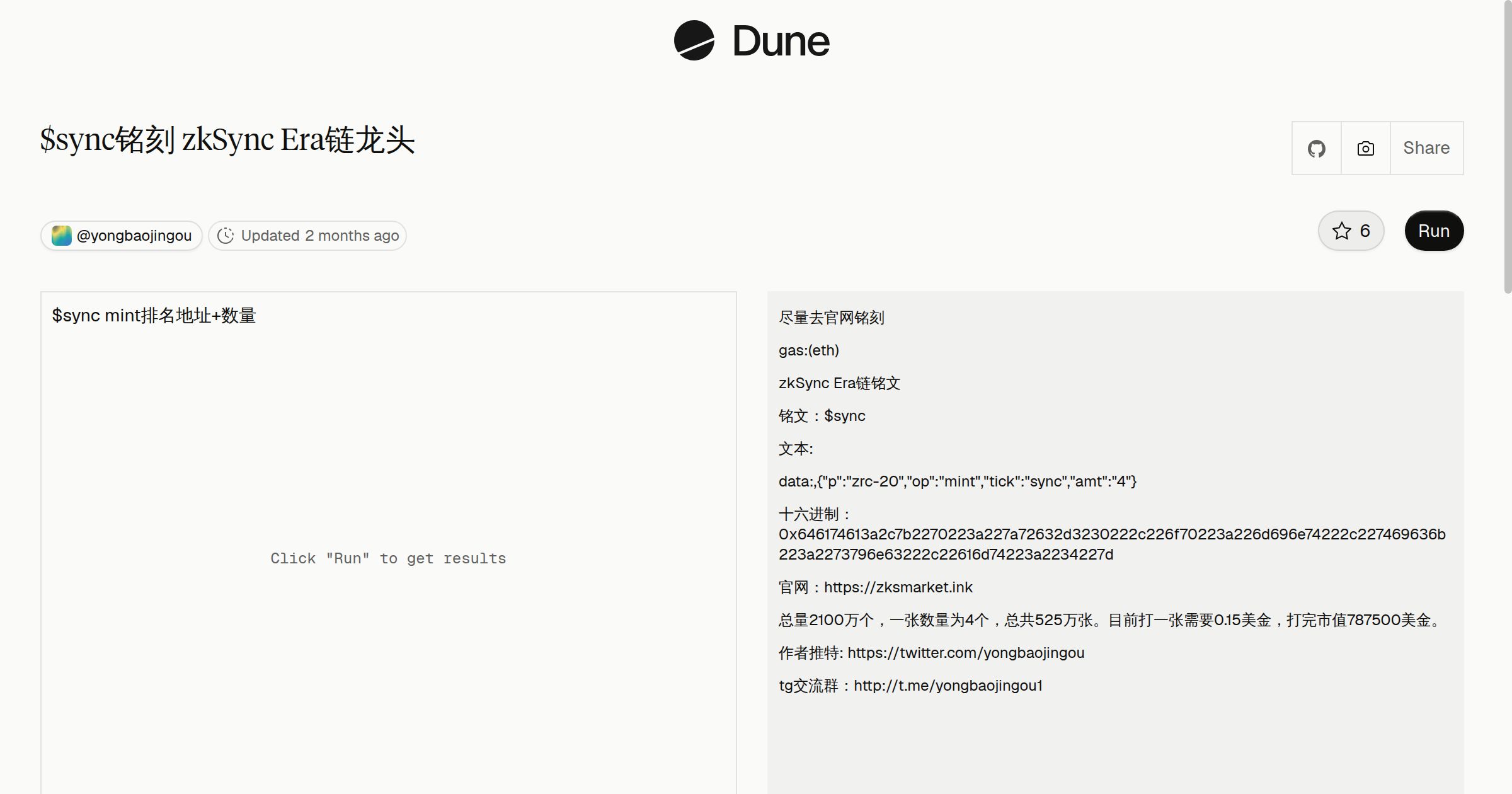Click the dashboard title $sync铭刻 zkSync Era链龙头
Image resolution: width=1512 pixels, height=794 pixels.
tap(227, 140)
